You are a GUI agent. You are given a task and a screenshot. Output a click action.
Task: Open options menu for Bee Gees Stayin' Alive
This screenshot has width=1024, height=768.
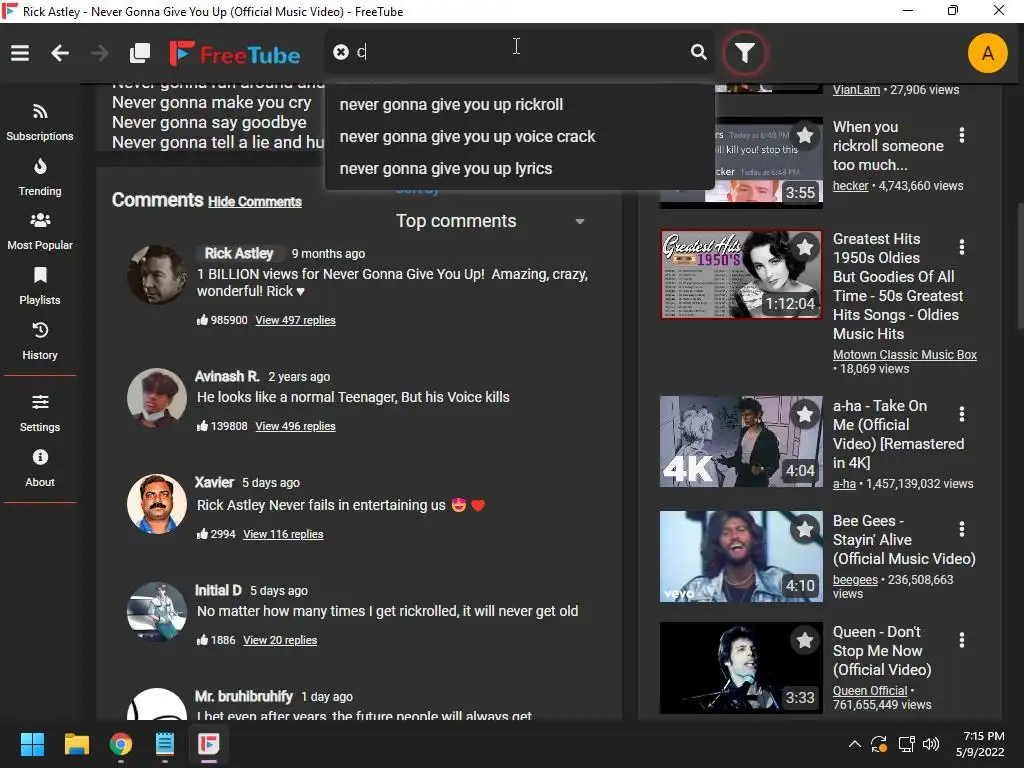[x=962, y=529]
